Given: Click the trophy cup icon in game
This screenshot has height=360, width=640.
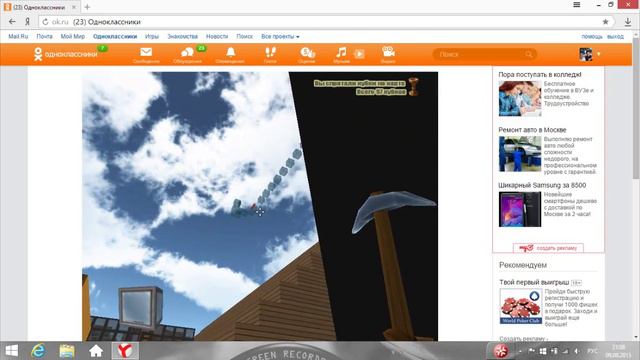Looking at the screenshot, I should [x=413, y=87].
